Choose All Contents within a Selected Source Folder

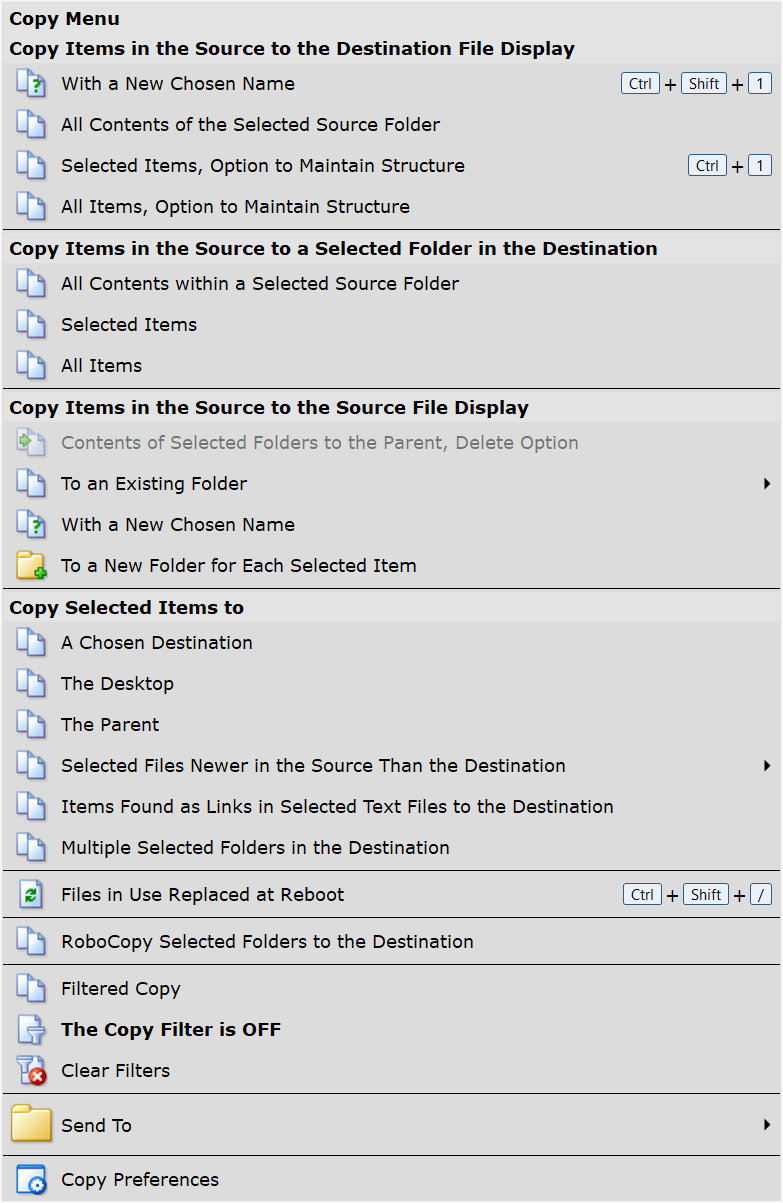[260, 284]
